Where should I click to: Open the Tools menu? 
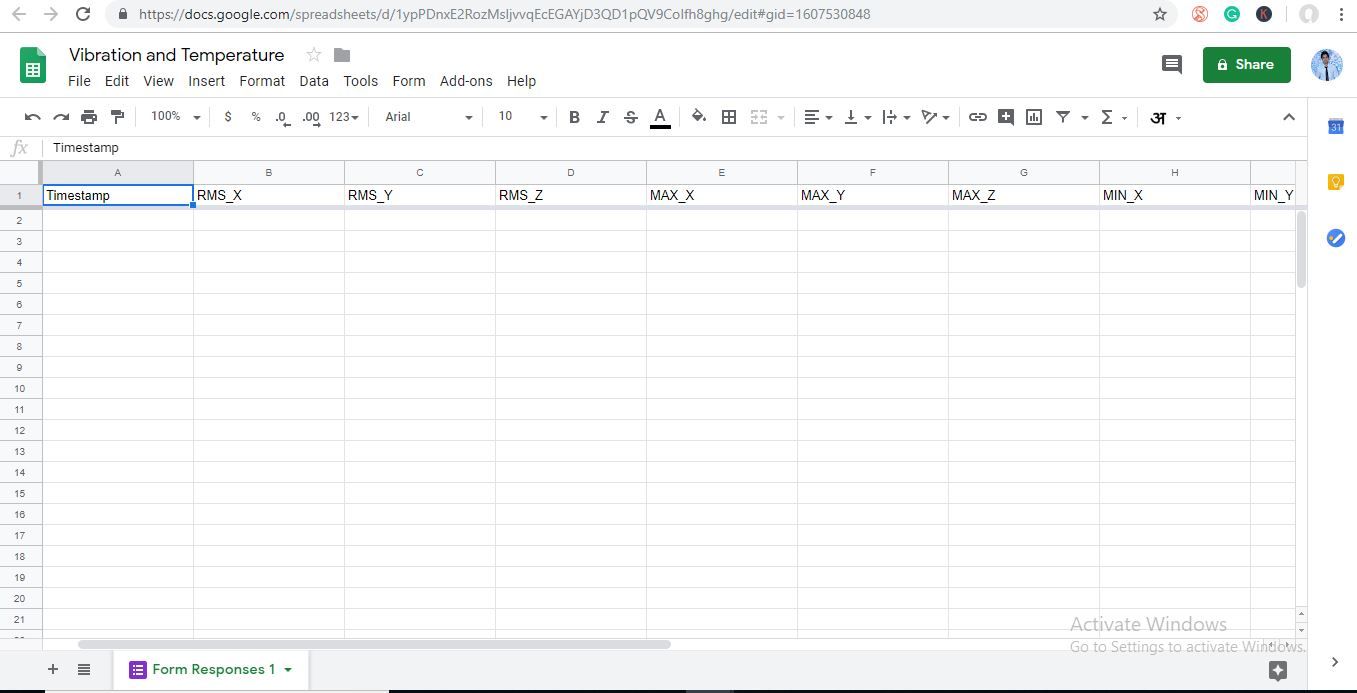click(x=361, y=81)
